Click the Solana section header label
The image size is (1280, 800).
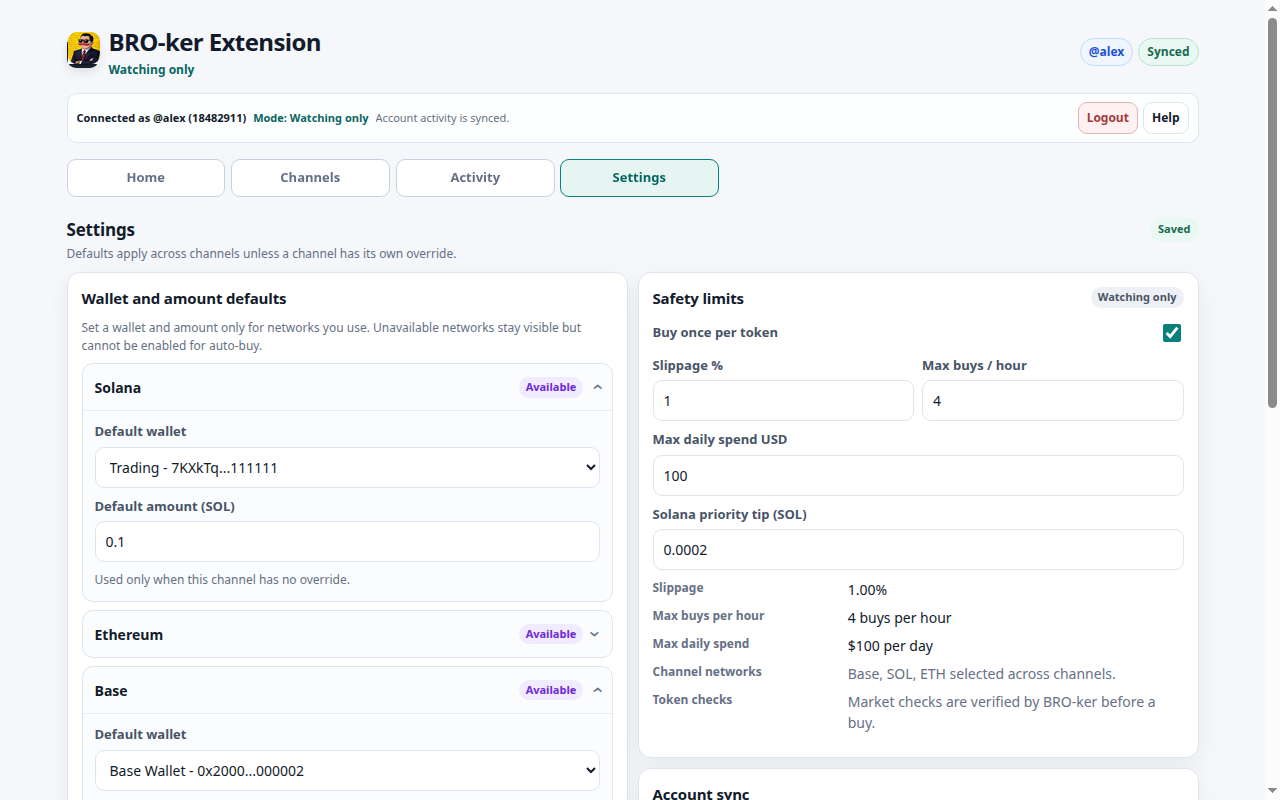118,388
